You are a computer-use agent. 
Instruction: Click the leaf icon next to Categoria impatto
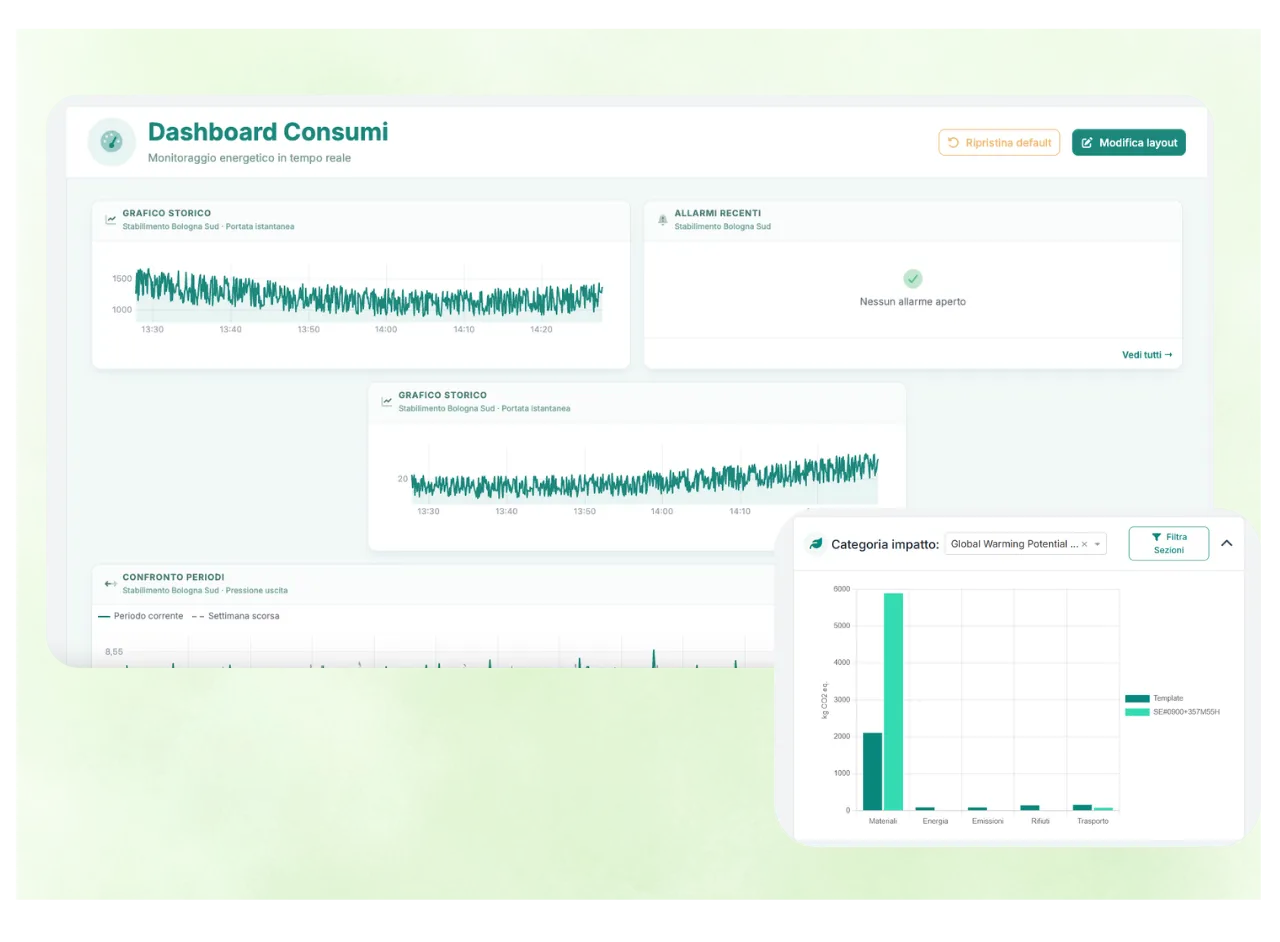[816, 544]
